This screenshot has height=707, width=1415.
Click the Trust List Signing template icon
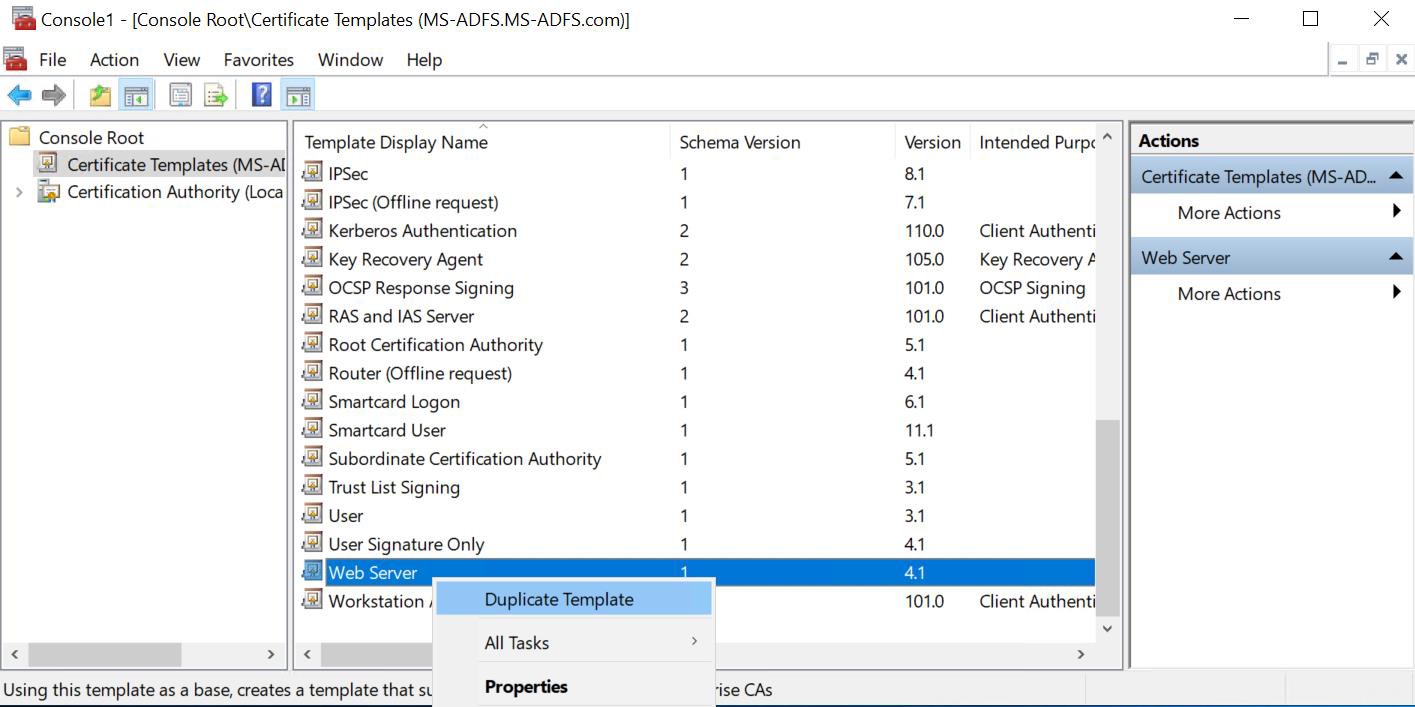313,487
